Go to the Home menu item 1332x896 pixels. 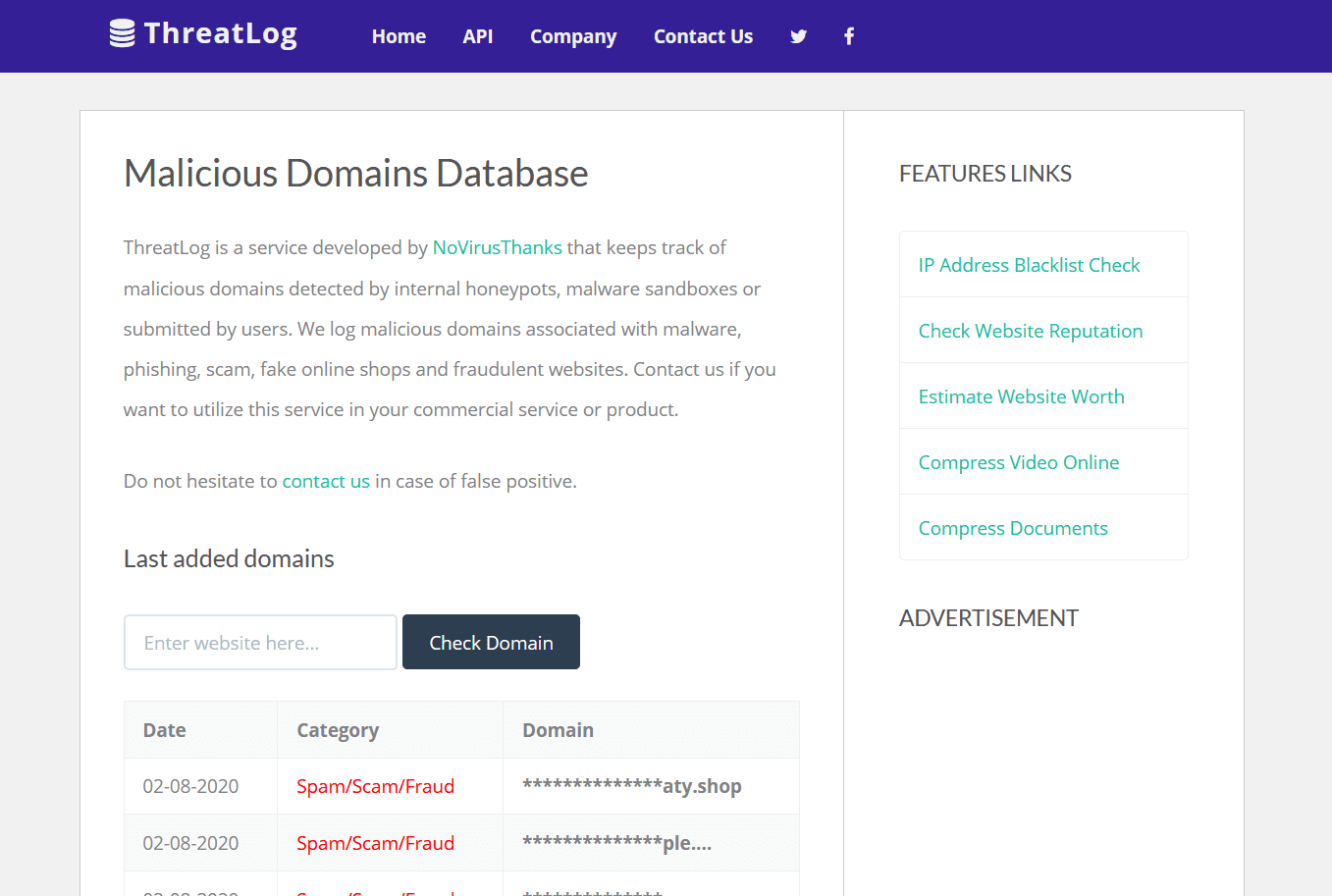(399, 36)
